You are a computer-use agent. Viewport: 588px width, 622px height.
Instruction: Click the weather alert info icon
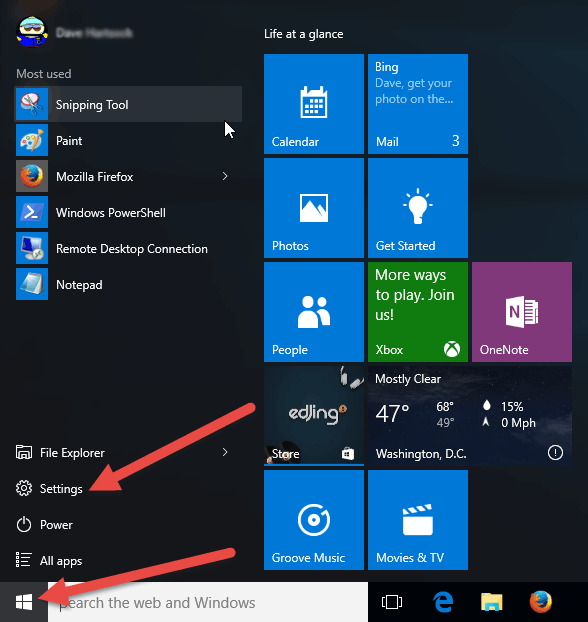pyautogui.click(x=555, y=453)
